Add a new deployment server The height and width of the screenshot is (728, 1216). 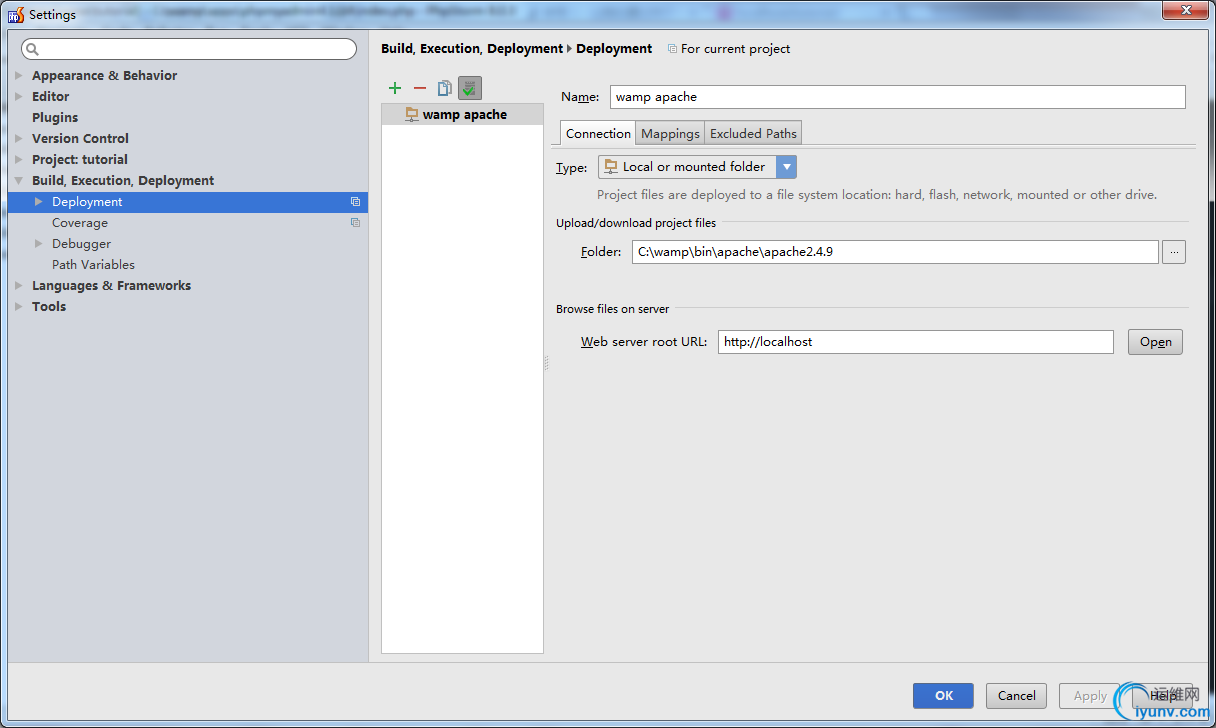(x=395, y=88)
